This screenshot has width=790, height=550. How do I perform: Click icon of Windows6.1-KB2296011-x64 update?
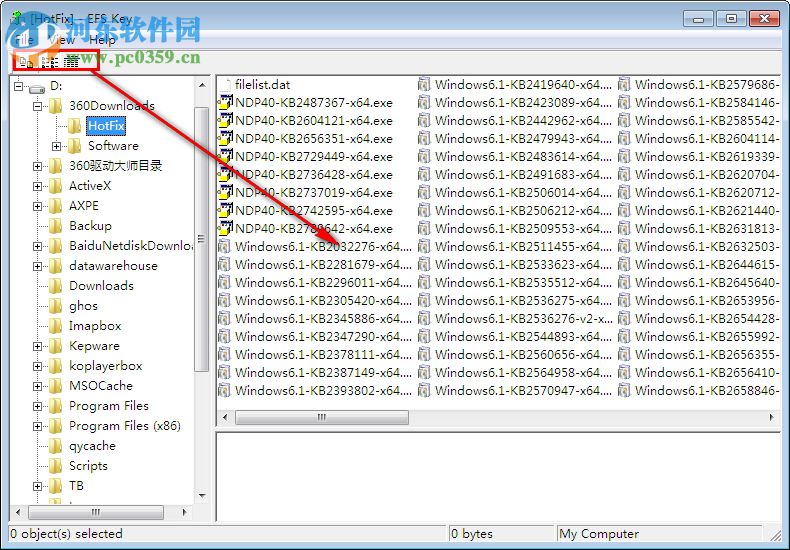pos(225,283)
